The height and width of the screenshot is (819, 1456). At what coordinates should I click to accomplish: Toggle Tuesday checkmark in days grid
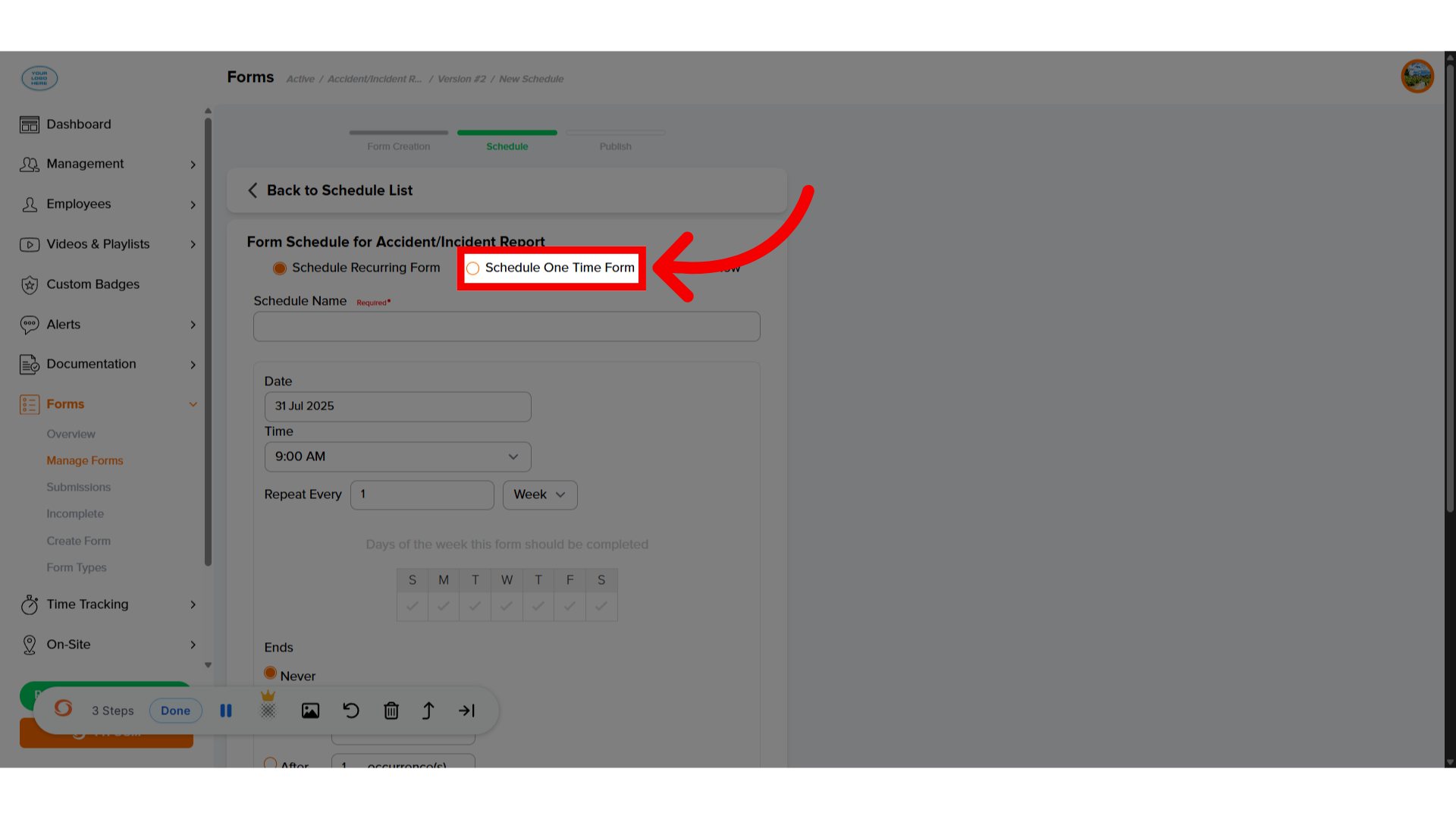click(475, 606)
